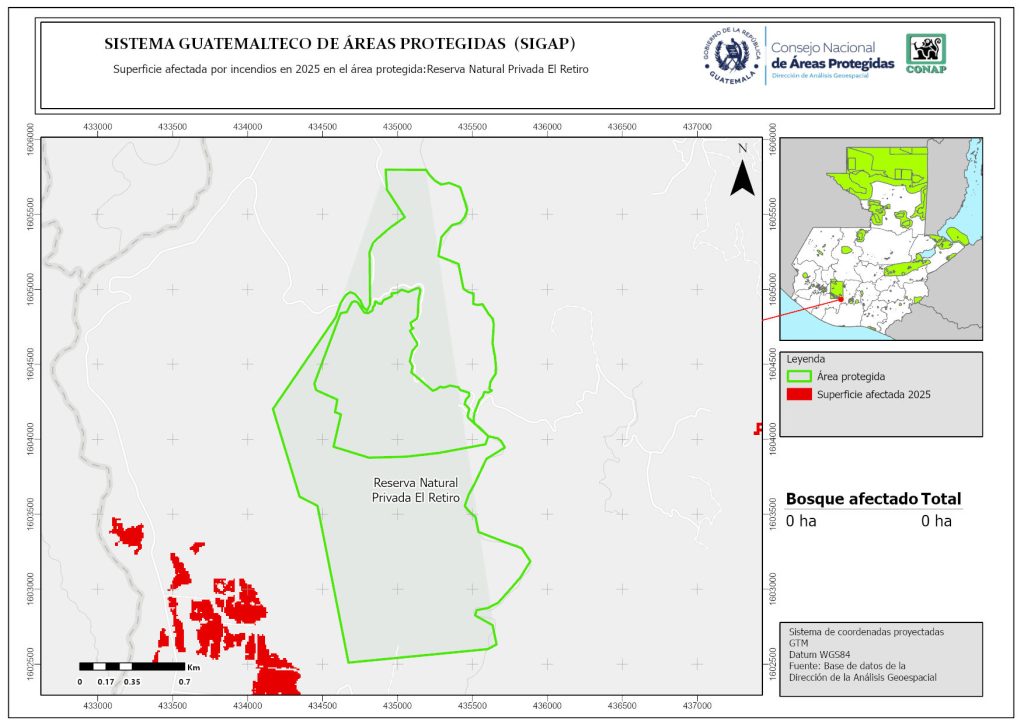This screenshot has height=724, width=1024.
Task: Click the Consejo Nacional de Áreas Protegidas text
Action: [832, 56]
